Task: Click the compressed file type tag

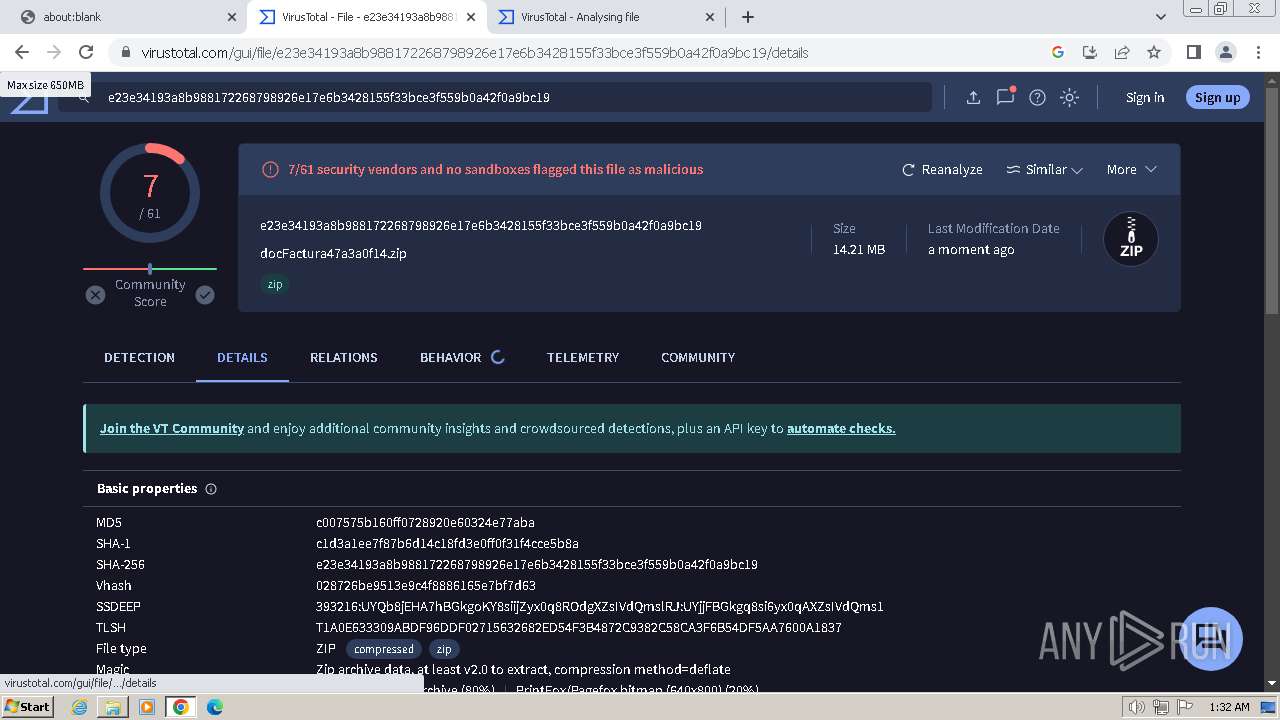Action: coord(384,649)
